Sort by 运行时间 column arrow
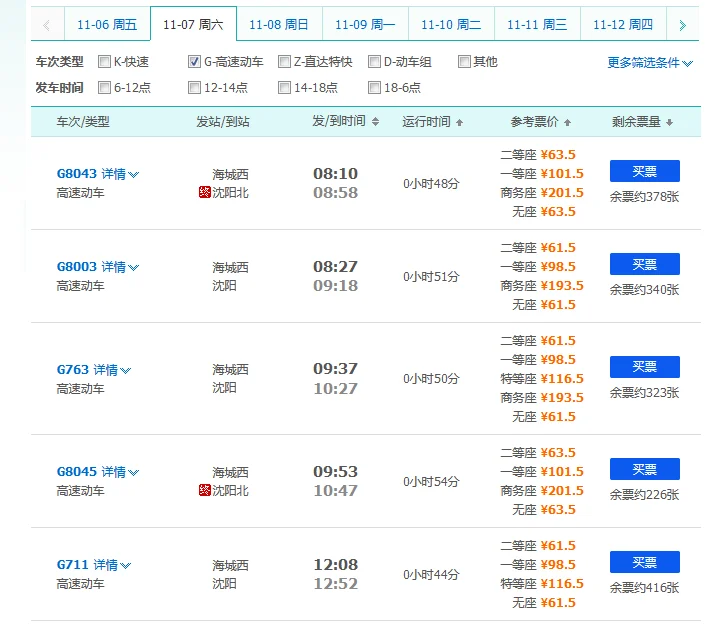The image size is (711, 629). point(459,122)
